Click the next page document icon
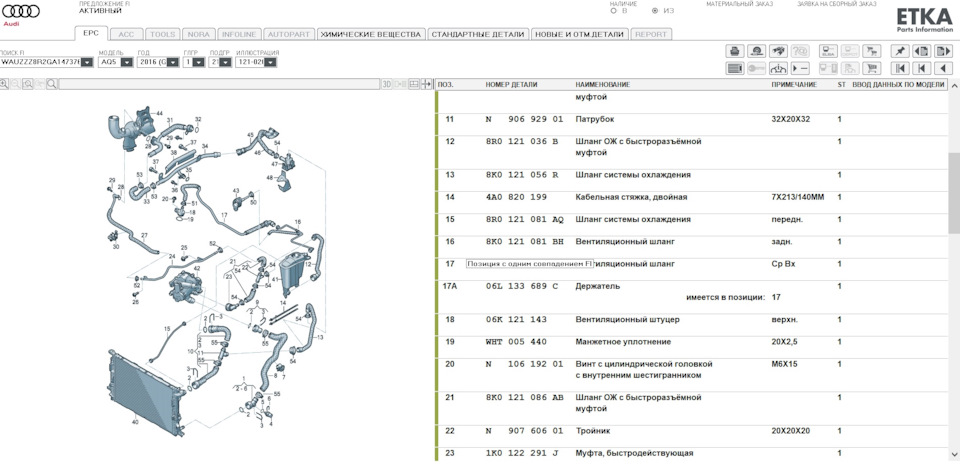This screenshot has height=467, width=960. pyautogui.click(x=943, y=51)
